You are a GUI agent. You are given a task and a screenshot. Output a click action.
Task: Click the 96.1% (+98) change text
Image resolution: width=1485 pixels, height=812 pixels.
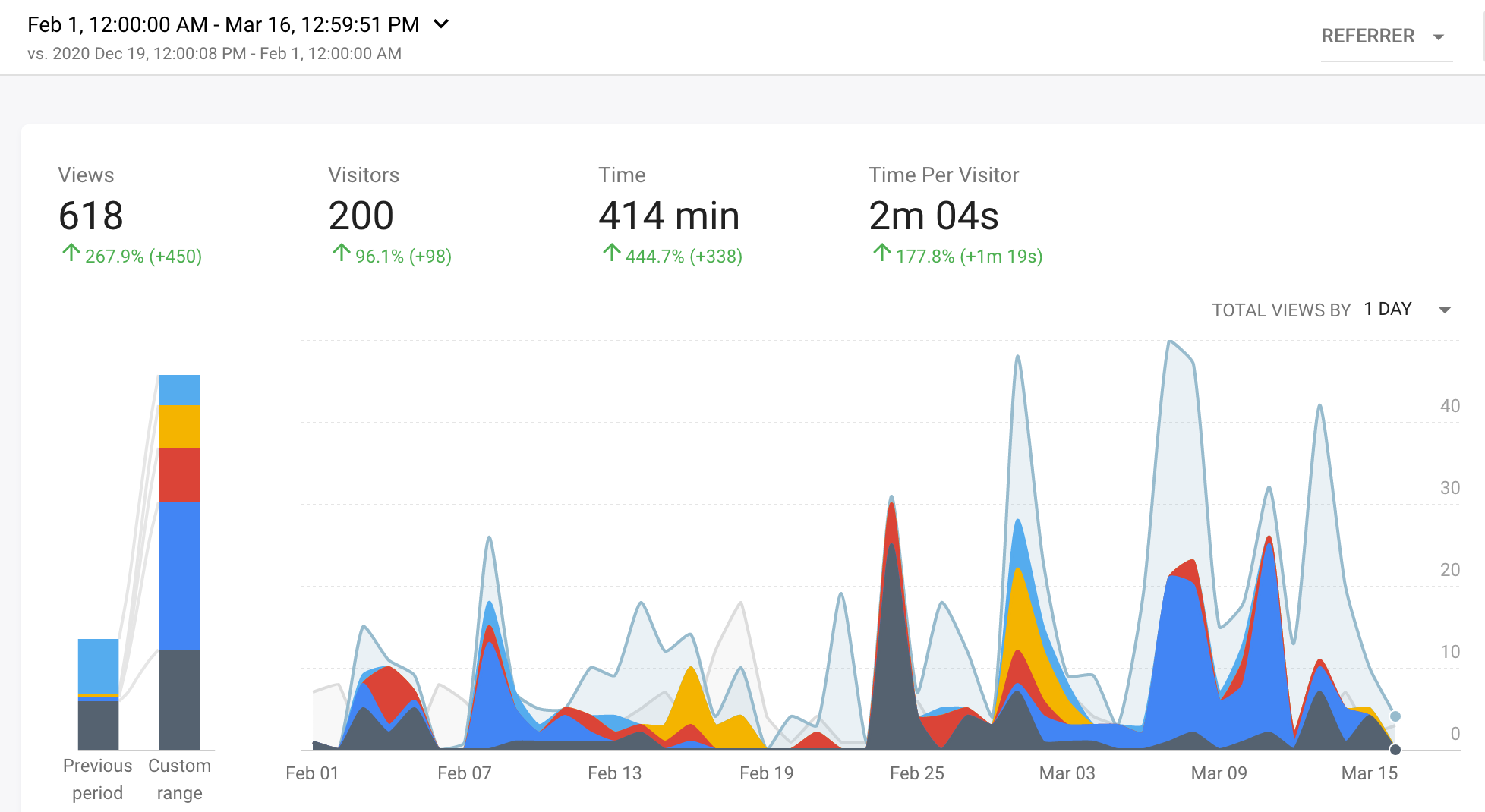pos(403,257)
